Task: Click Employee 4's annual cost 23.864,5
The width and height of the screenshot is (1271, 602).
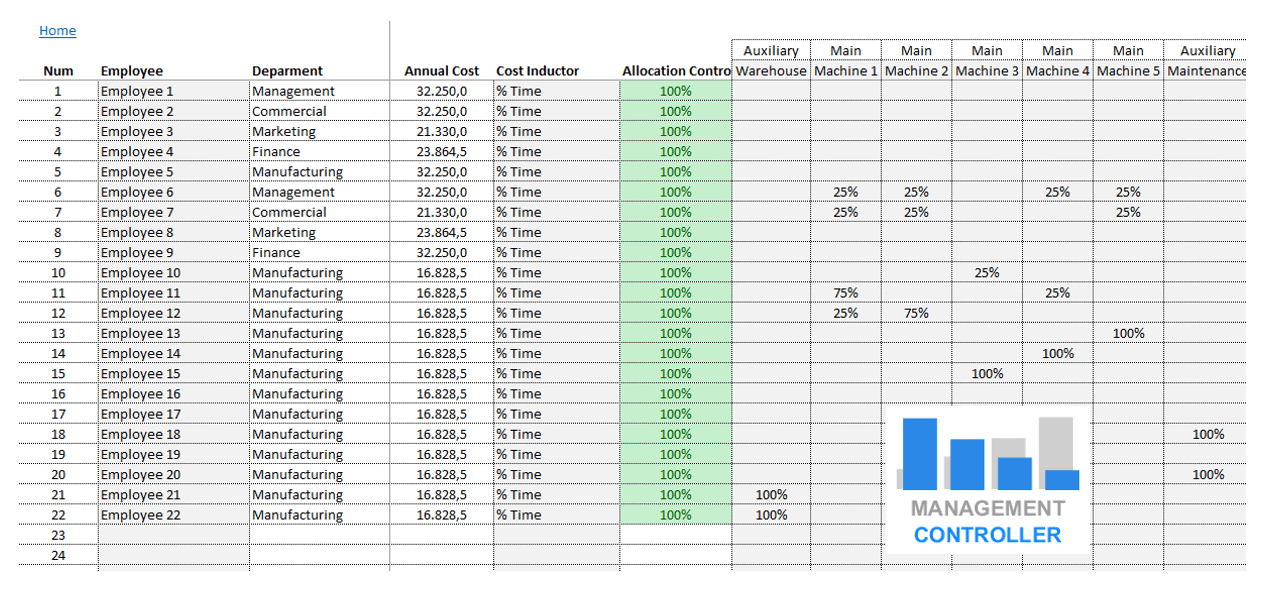Action: (x=441, y=152)
